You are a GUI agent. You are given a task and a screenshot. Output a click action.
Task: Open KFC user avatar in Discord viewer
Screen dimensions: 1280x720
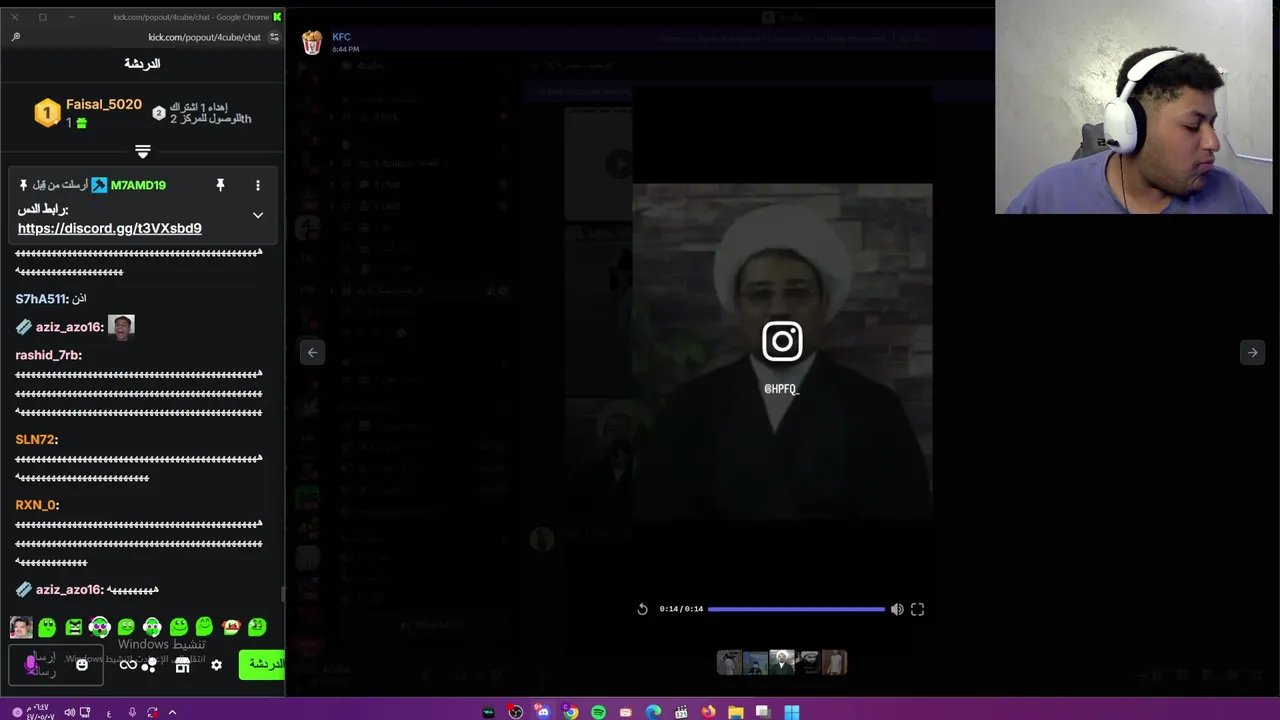pos(312,42)
